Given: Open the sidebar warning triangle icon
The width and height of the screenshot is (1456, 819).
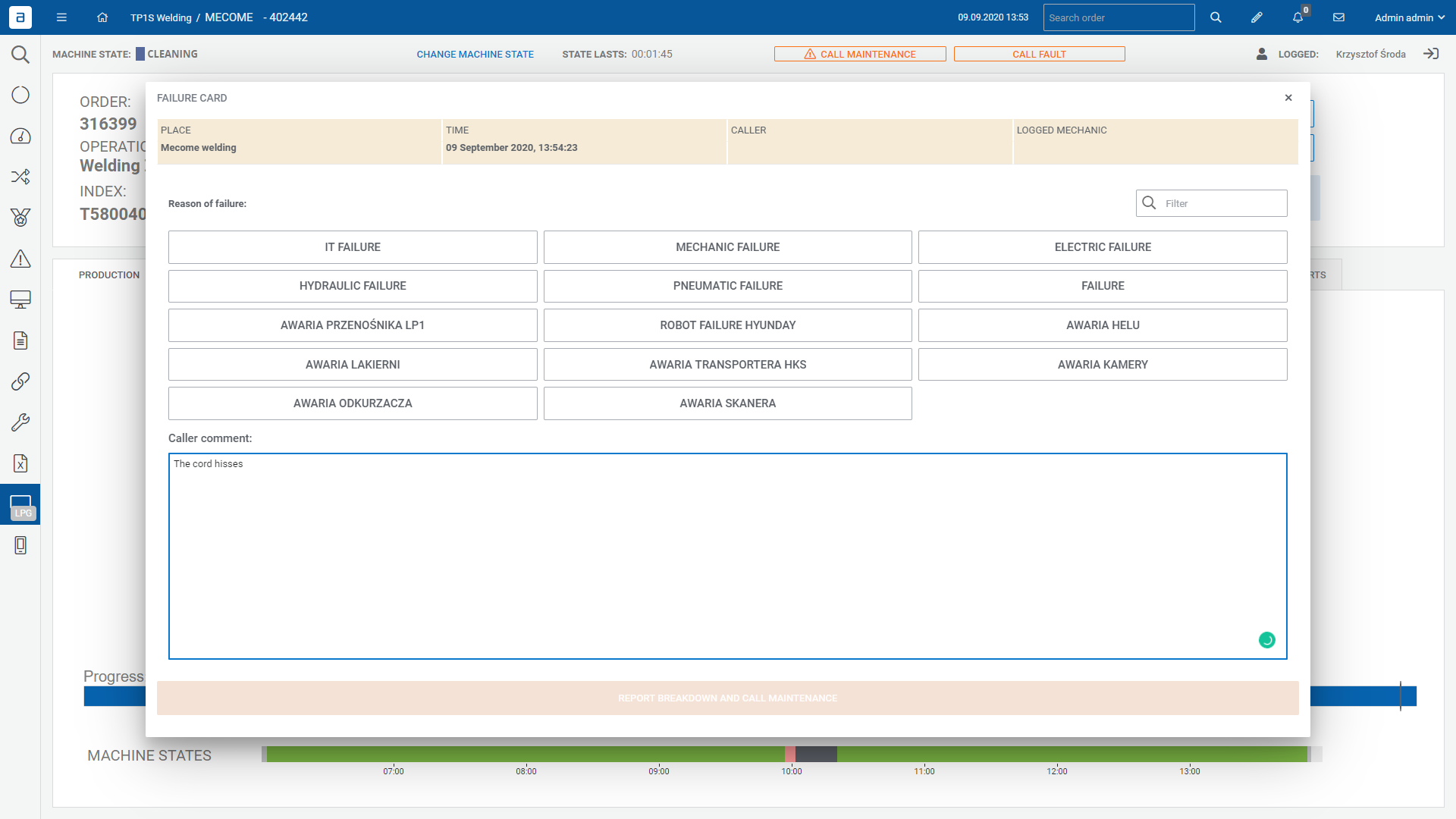Looking at the screenshot, I should tap(20, 259).
